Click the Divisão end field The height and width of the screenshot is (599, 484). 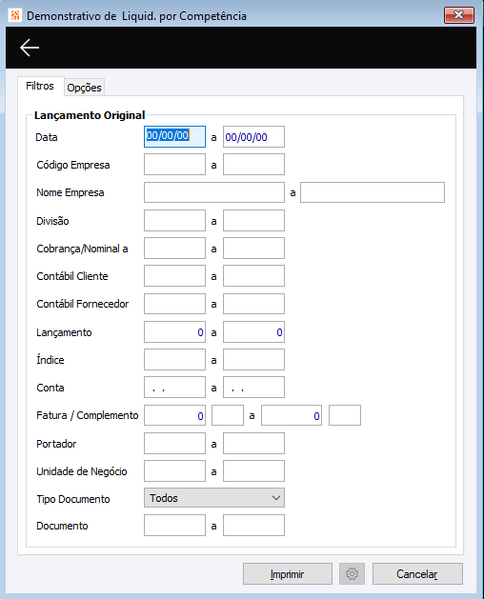click(x=254, y=220)
